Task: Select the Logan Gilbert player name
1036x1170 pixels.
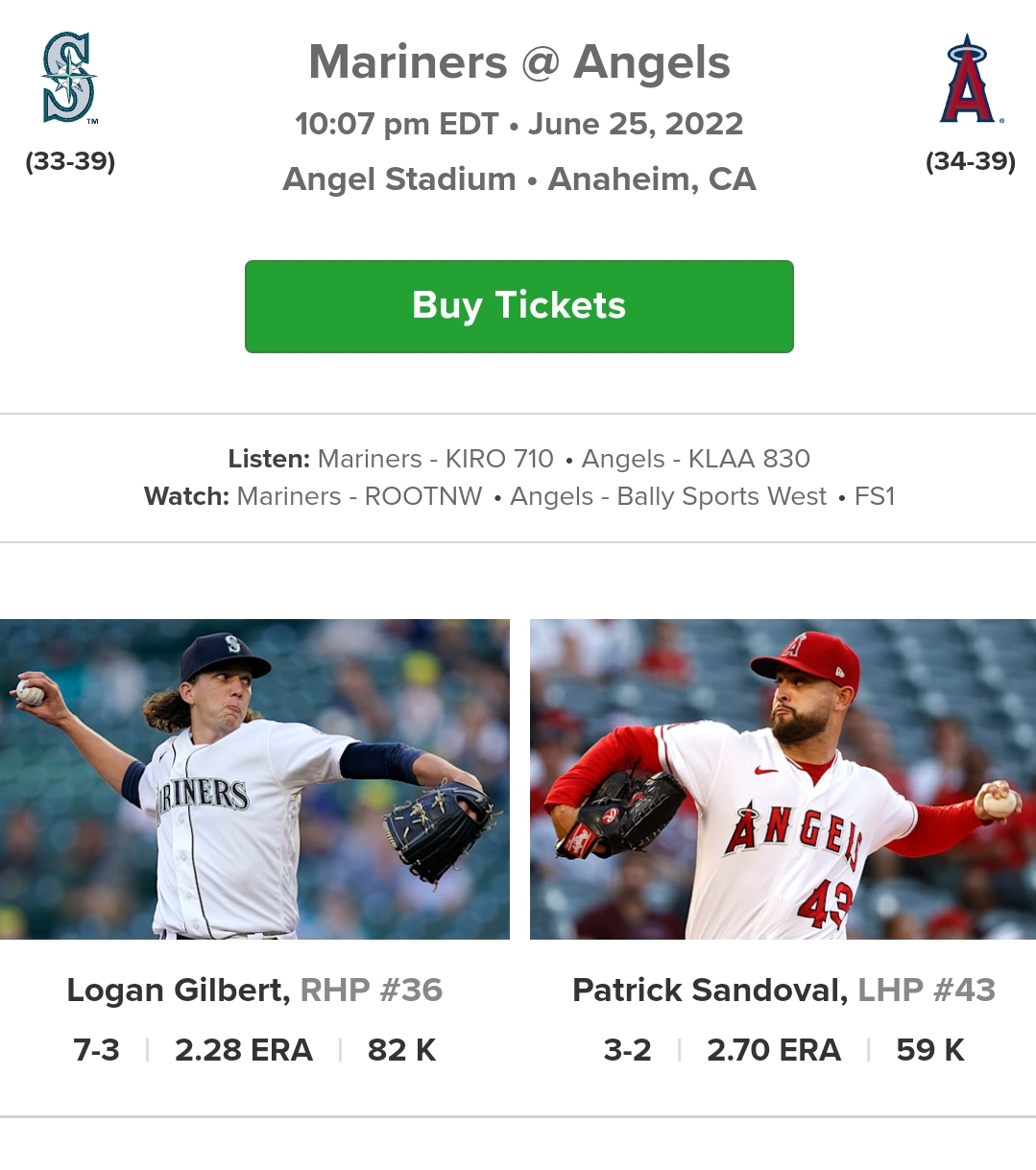Action: (x=176, y=990)
